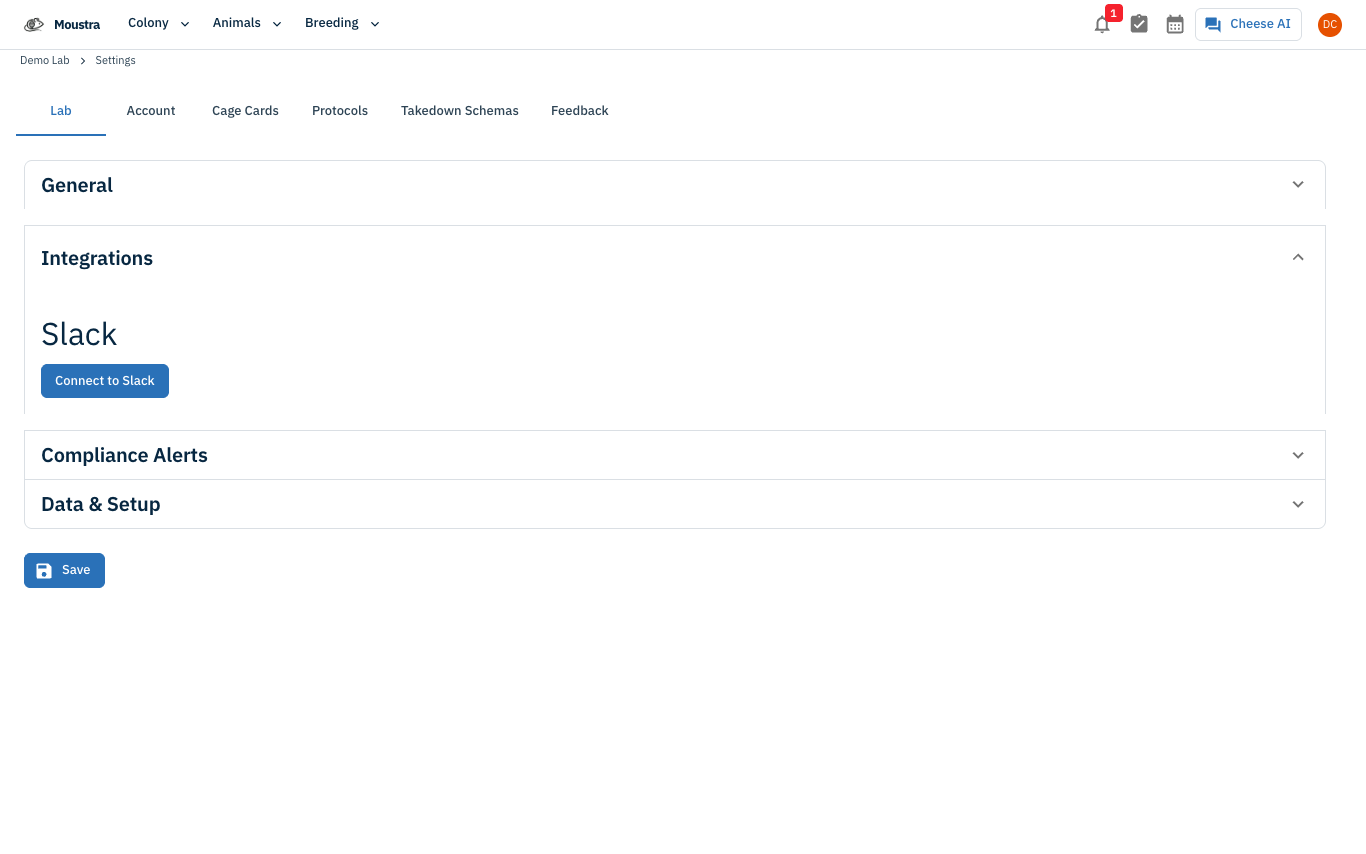1366x854 pixels.
Task: Open the Cheese AI chat button
Action: tap(1248, 24)
